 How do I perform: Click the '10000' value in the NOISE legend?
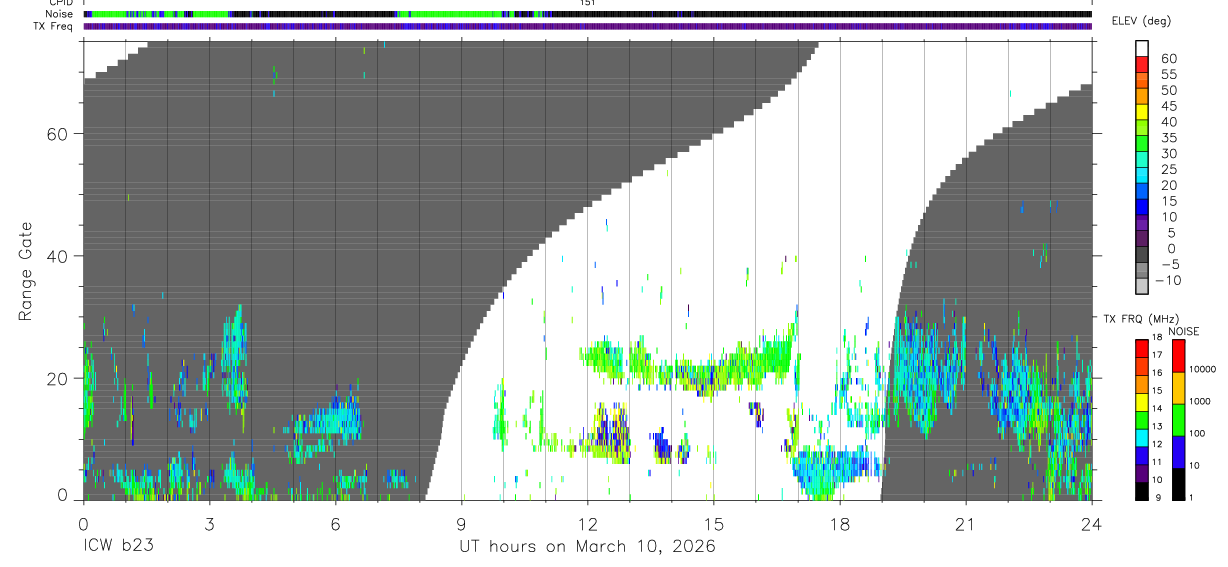click(x=1202, y=369)
